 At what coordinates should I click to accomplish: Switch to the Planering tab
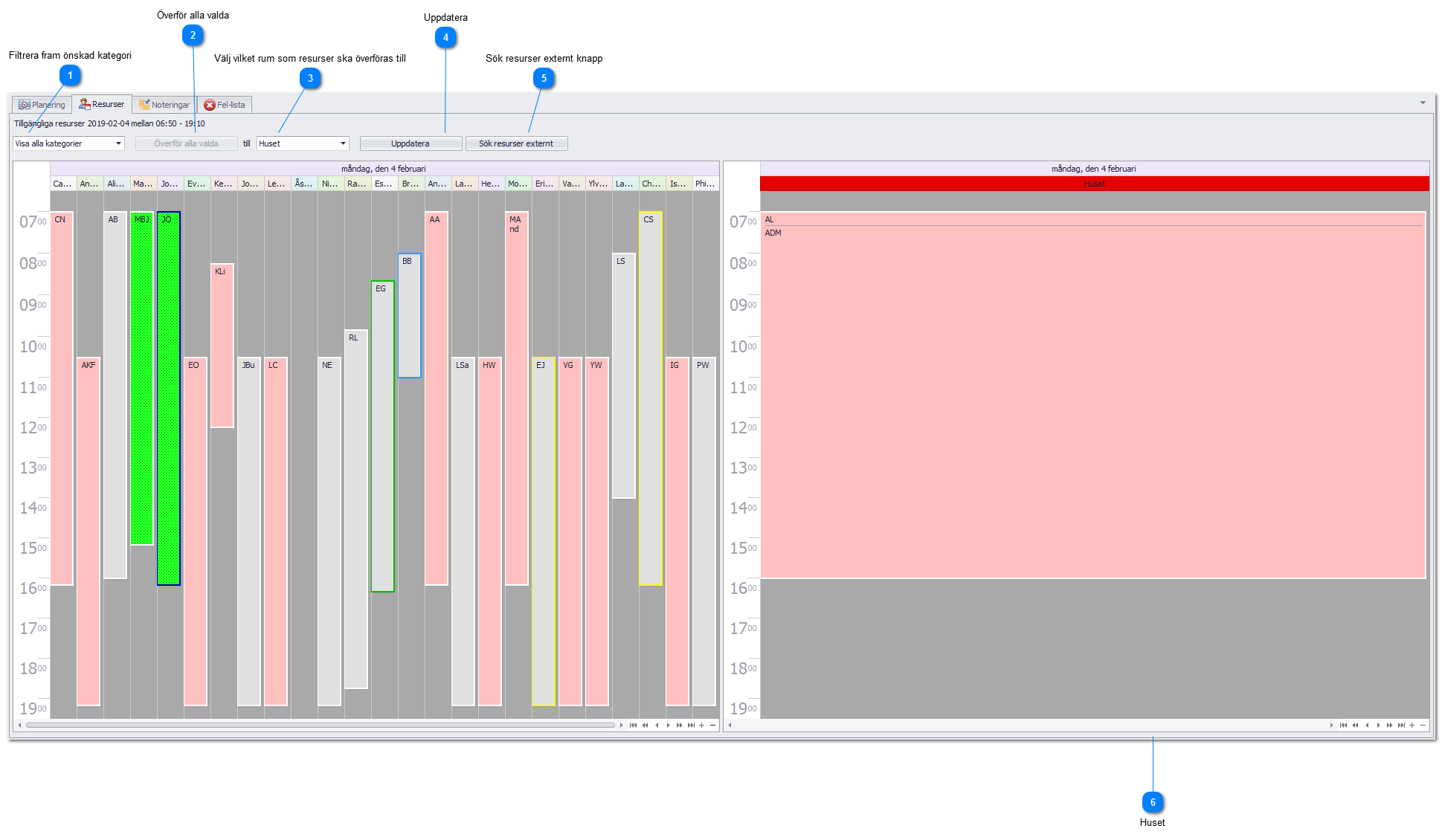point(42,105)
